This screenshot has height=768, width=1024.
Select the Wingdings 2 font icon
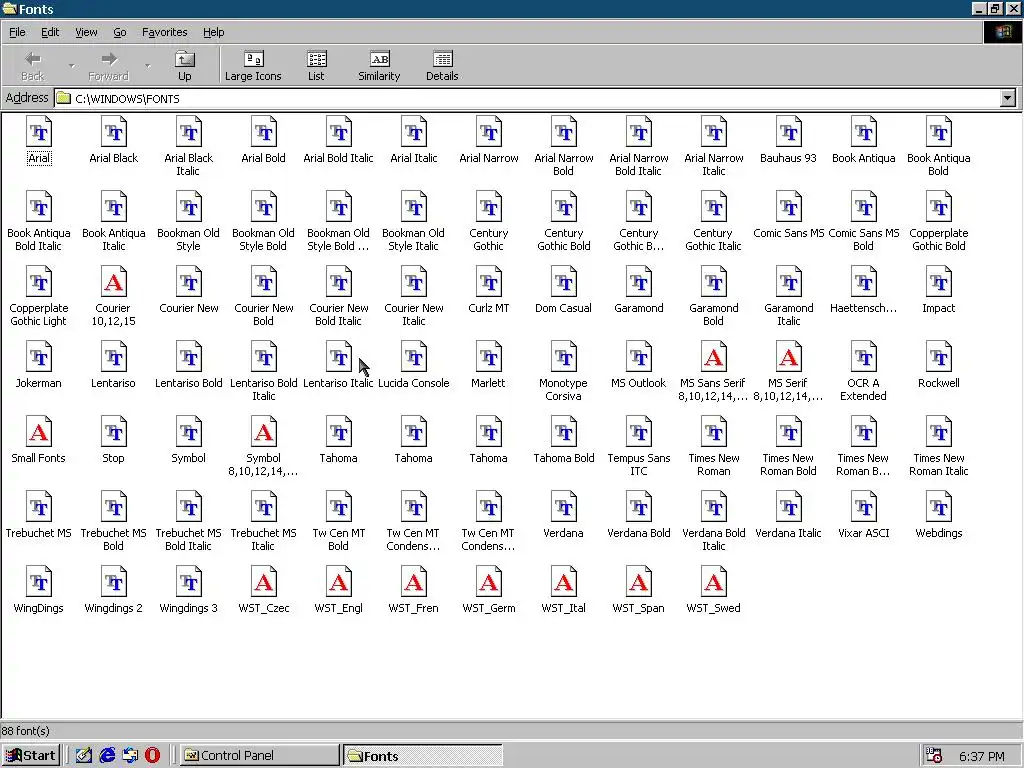(x=114, y=583)
